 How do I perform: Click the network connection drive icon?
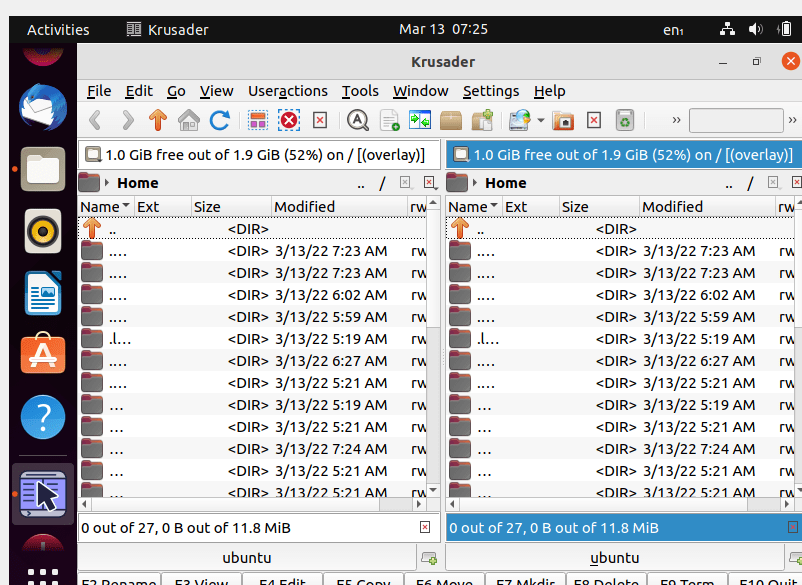[519, 121]
